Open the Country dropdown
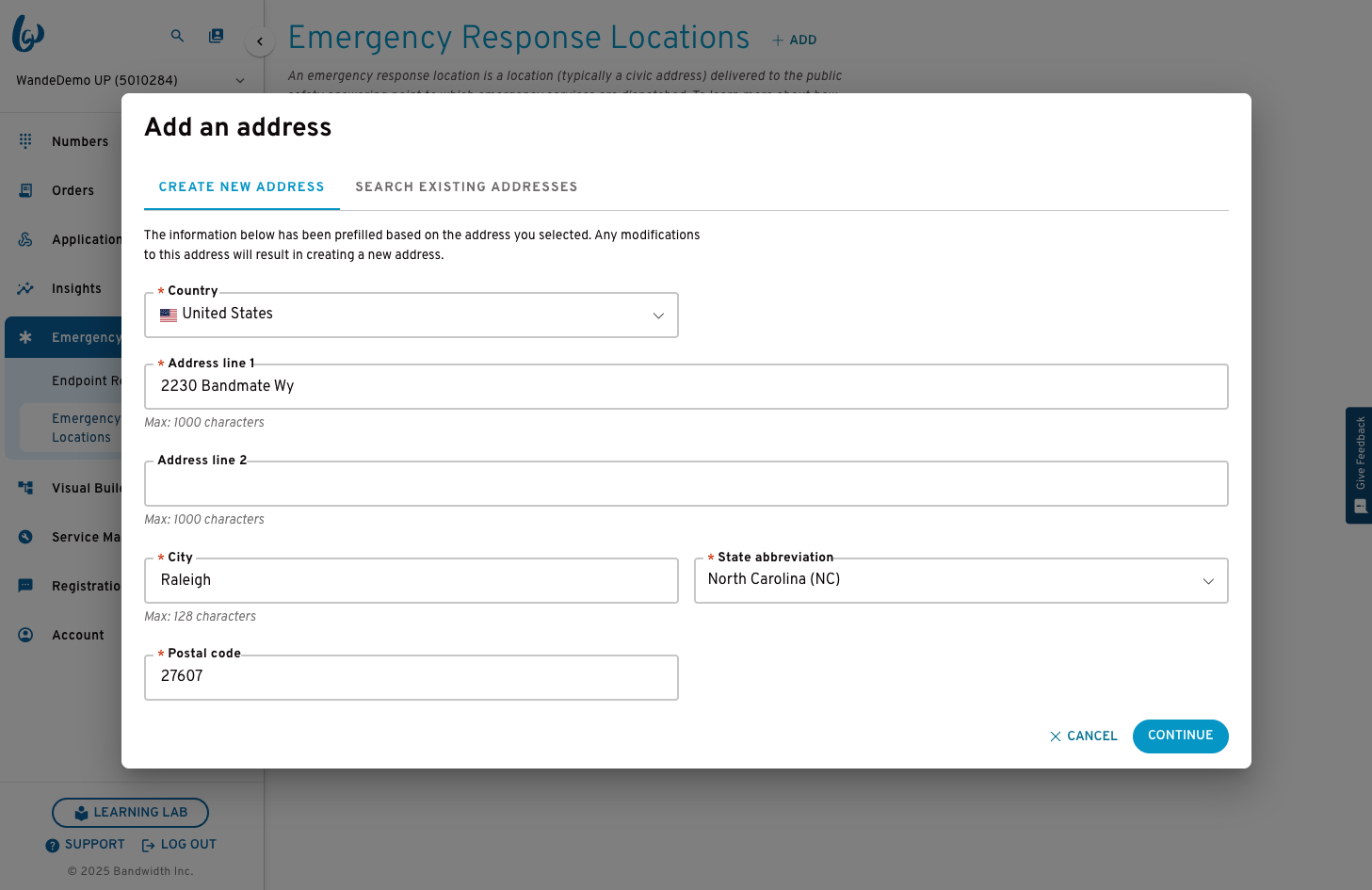 [x=412, y=316]
